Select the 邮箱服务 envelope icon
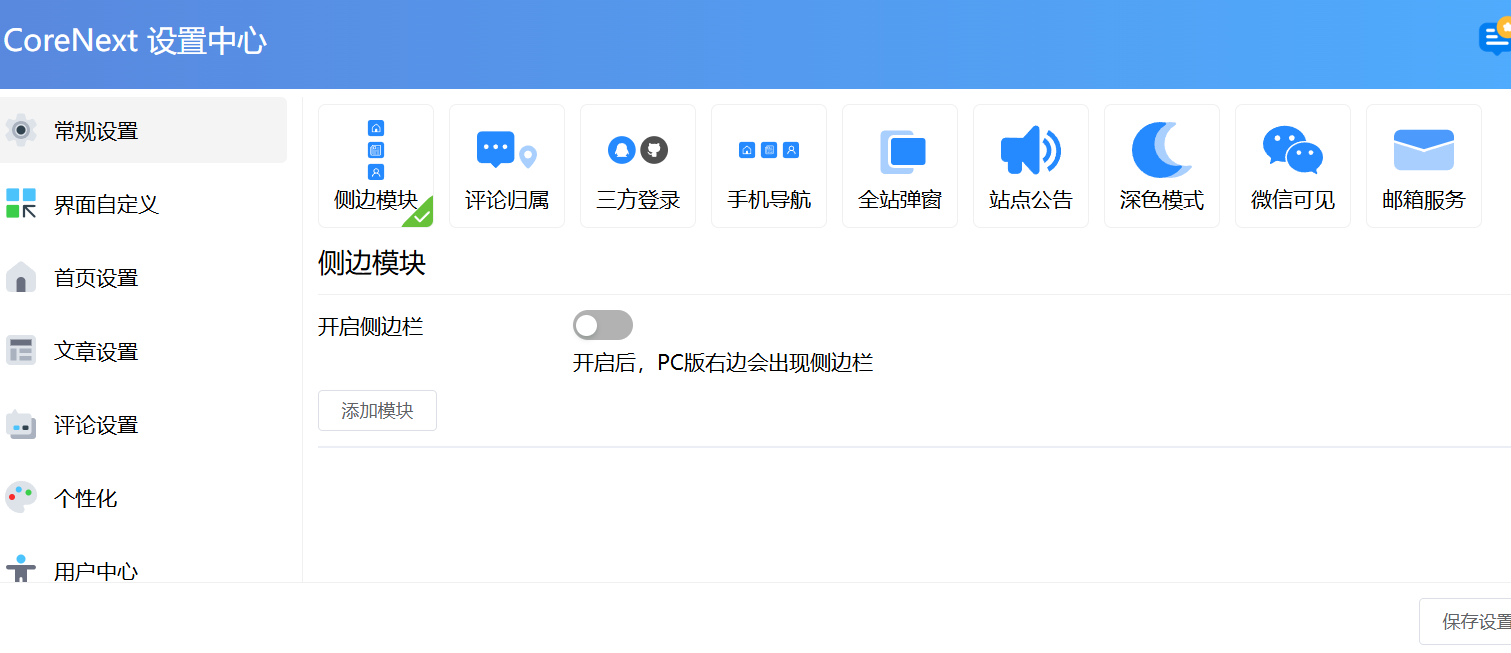This screenshot has width=1511, height=653. [x=1423, y=151]
